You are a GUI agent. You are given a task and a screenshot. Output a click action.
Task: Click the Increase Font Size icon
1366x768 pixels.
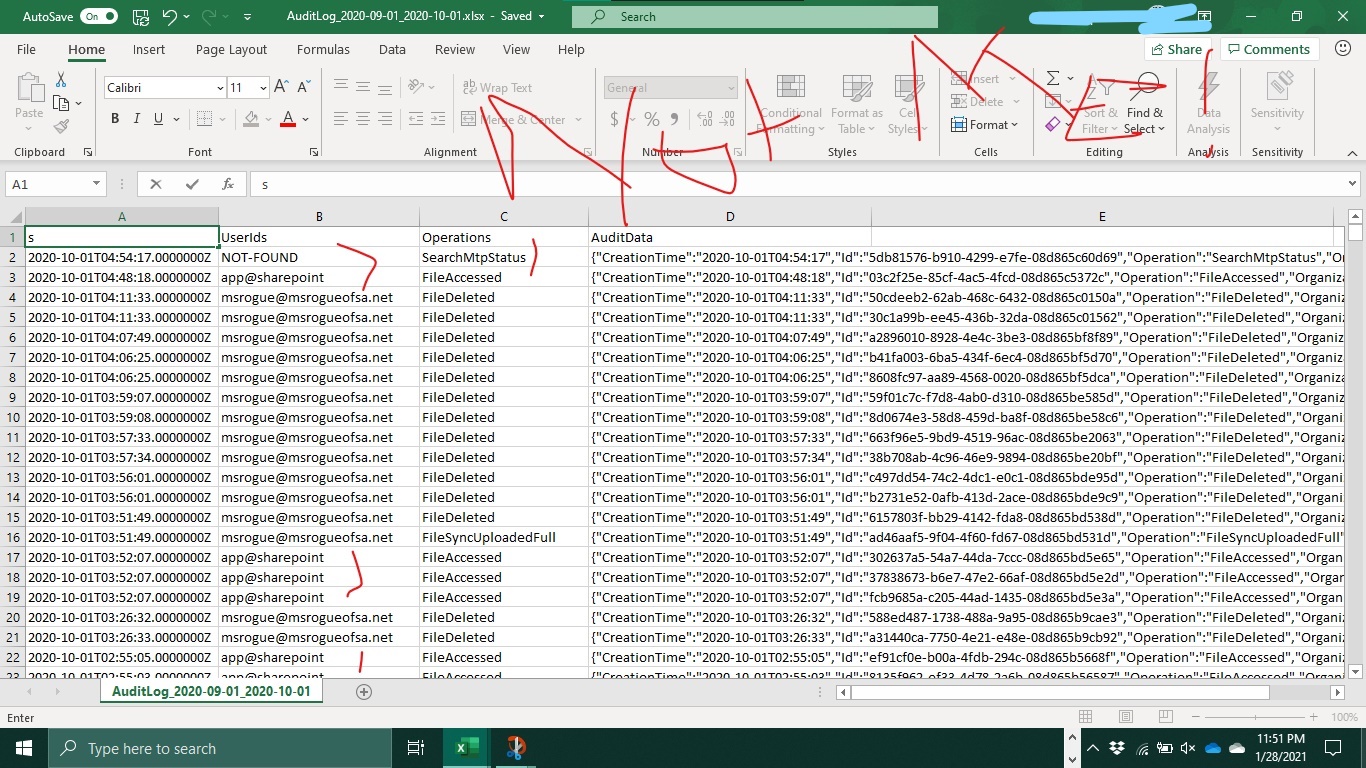point(281,88)
